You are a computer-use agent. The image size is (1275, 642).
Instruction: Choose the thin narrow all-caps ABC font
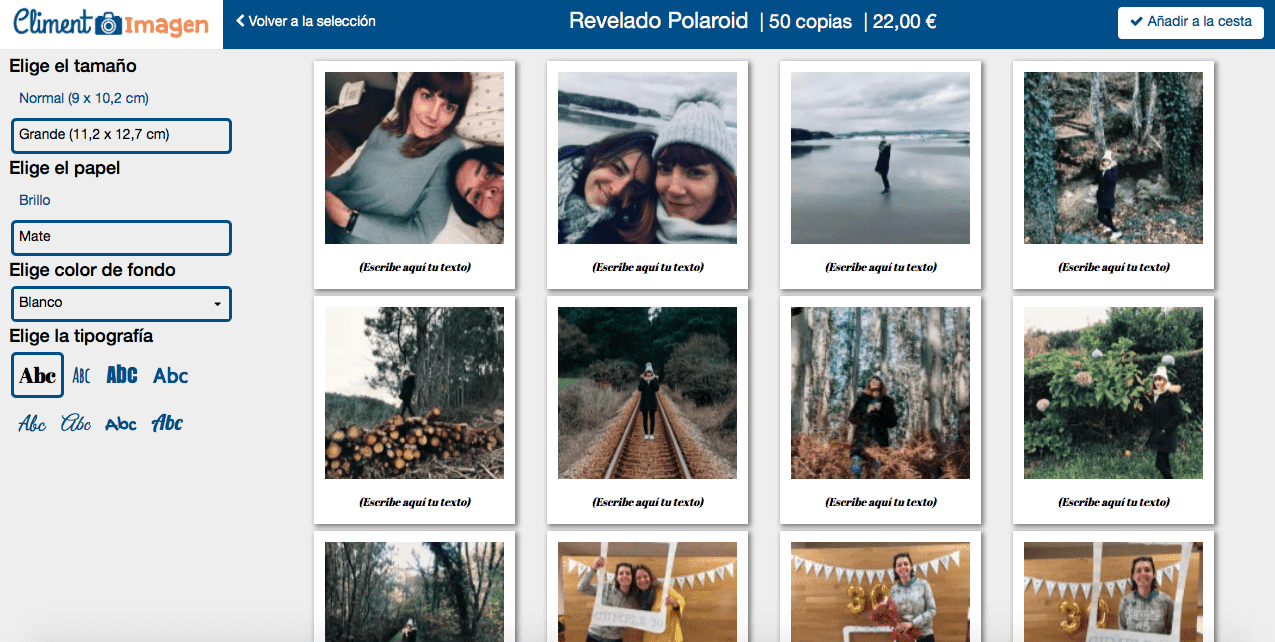82,376
